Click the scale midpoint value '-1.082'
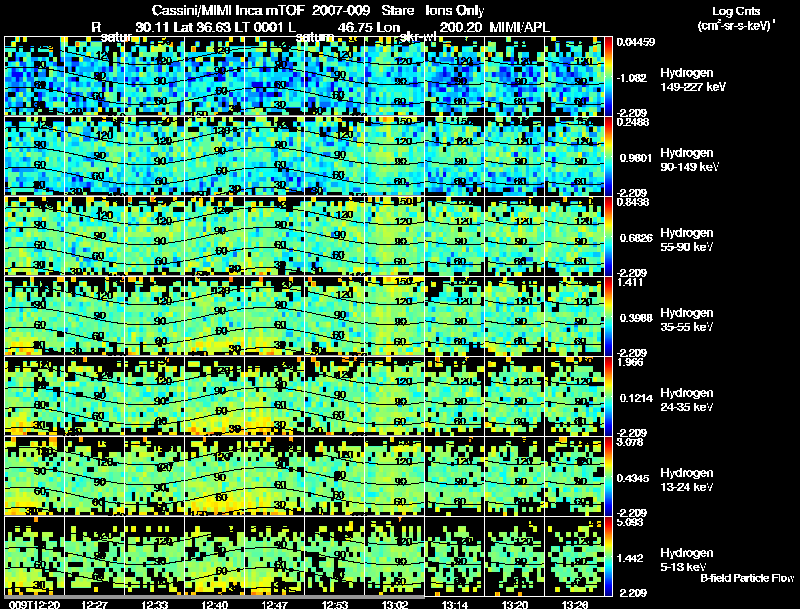Screen dimensions: 800x609 point(632,78)
